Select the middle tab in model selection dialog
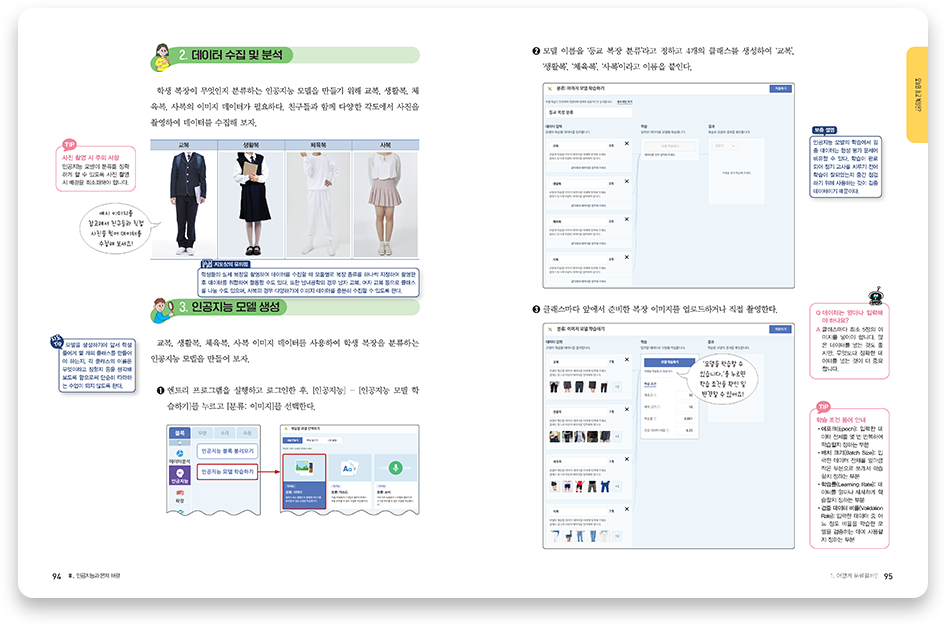 [312, 440]
